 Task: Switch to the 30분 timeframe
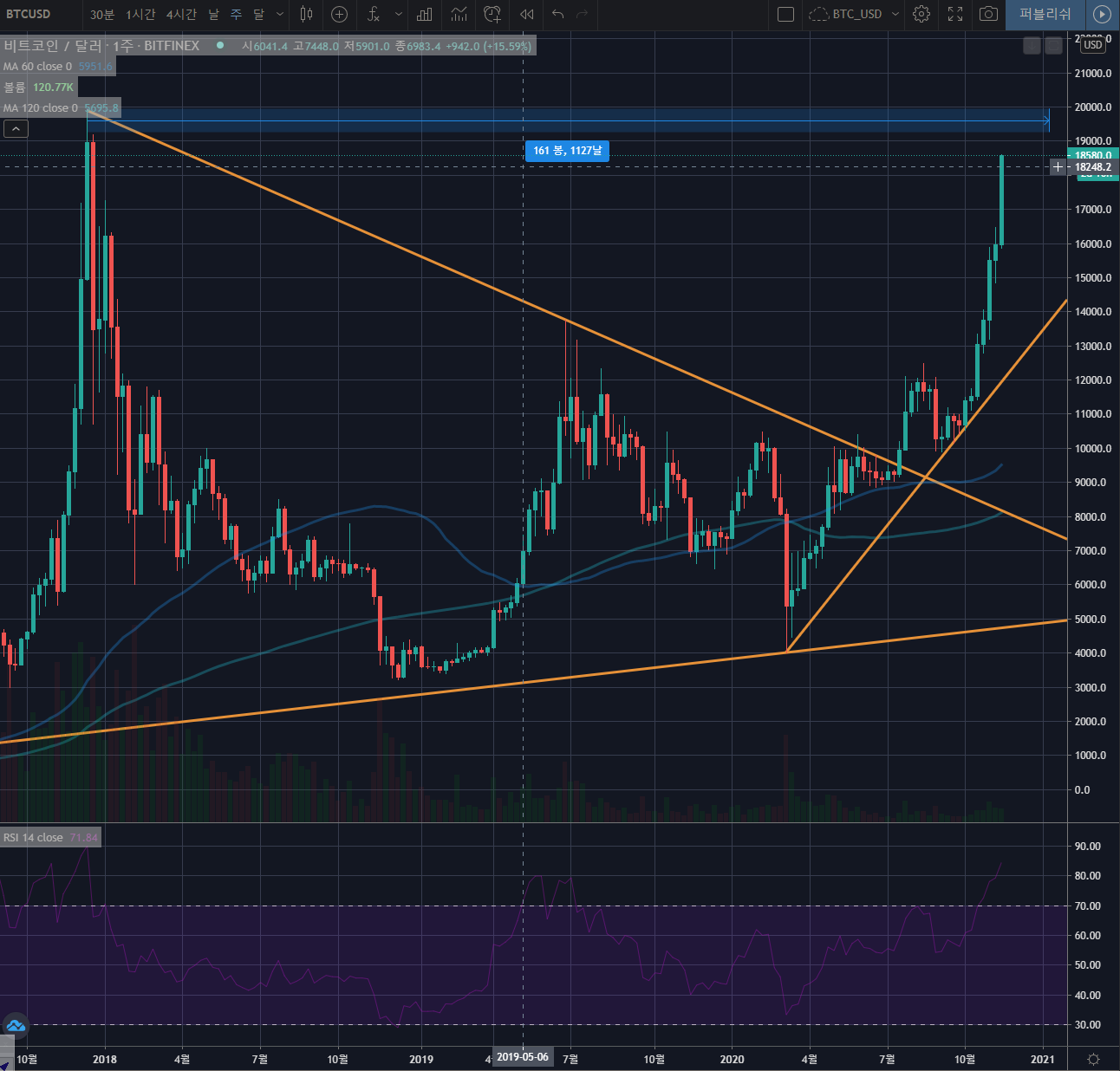pos(102,14)
